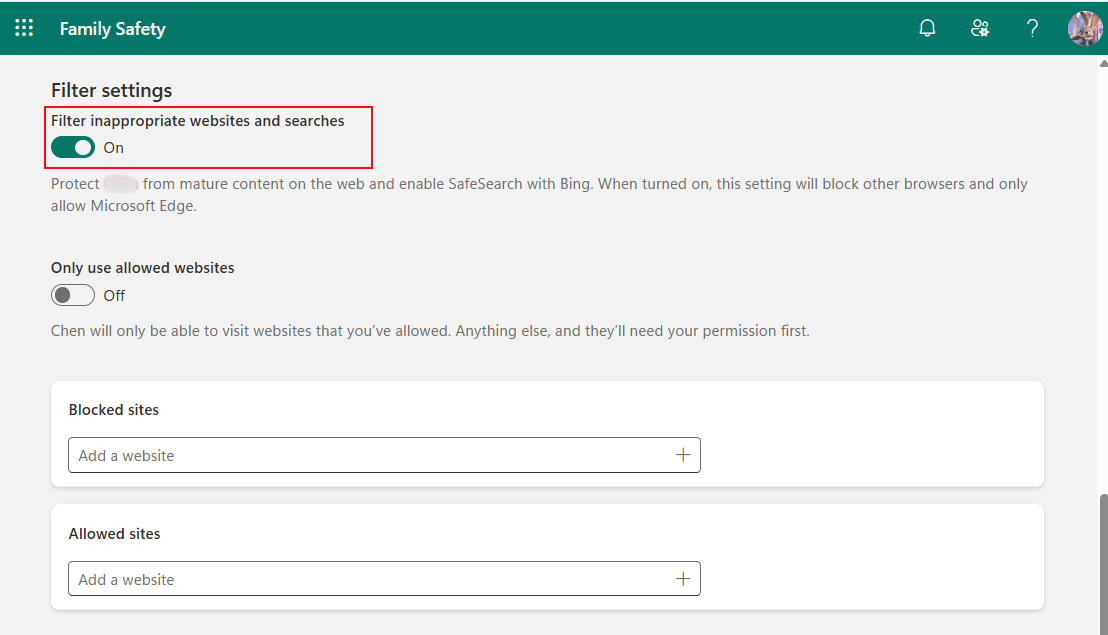Add an allowed site with the plus icon
Screen dimensions: 1108x635
click(683, 578)
